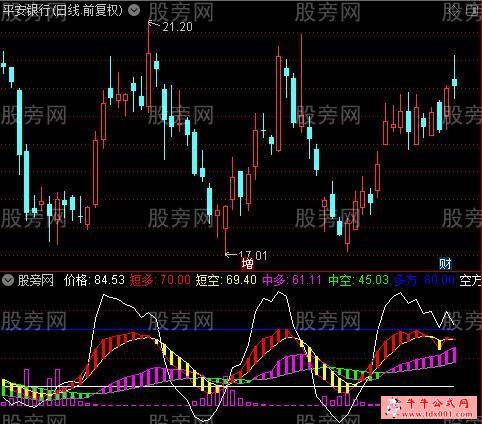The height and width of the screenshot is (424, 482).
Task: Click the 增 marker on the chart
Action: coord(247,263)
